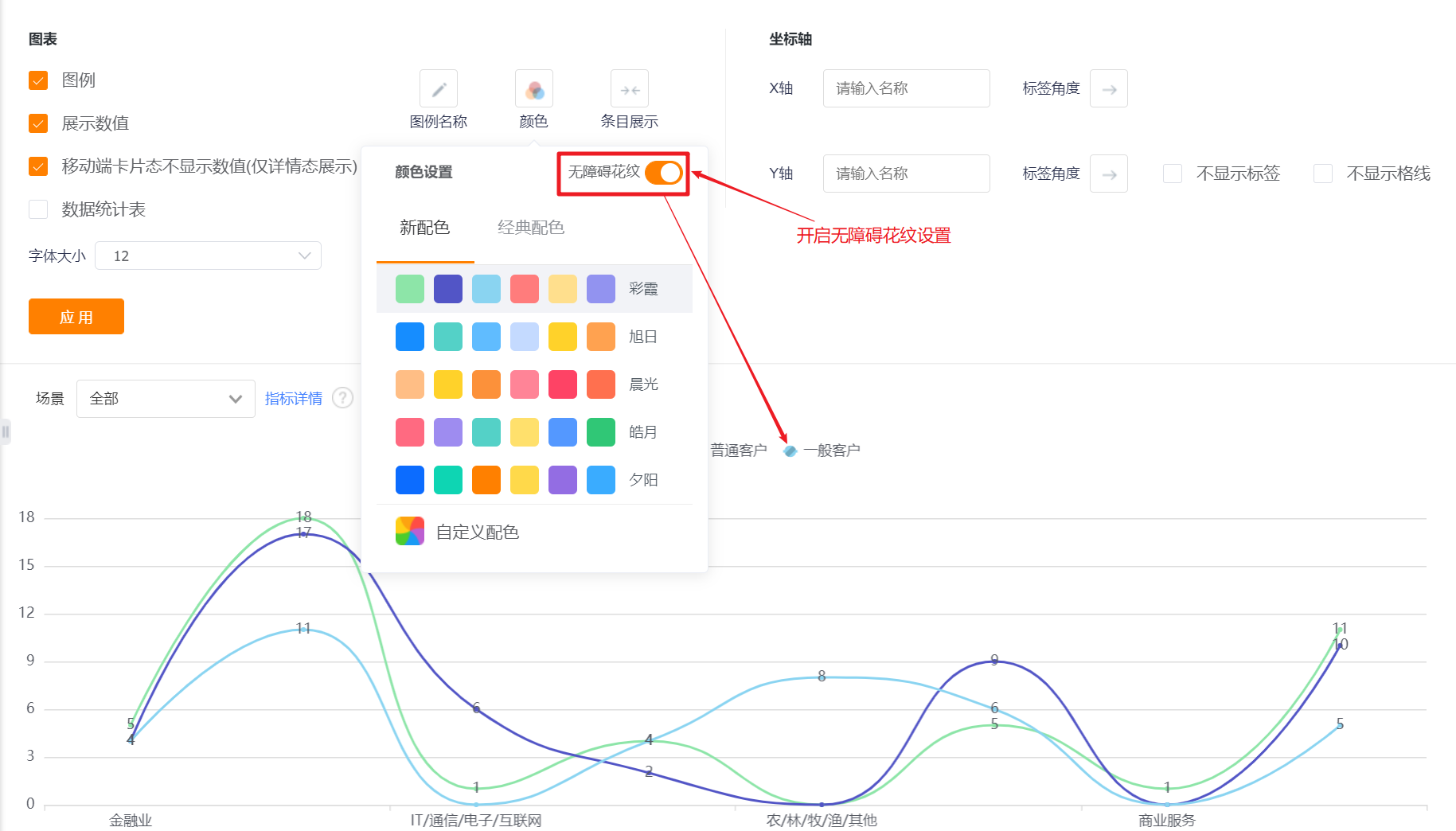Click the 自定义配色 rainbow icon
Viewport: 1456px width, 831px height.
(410, 531)
